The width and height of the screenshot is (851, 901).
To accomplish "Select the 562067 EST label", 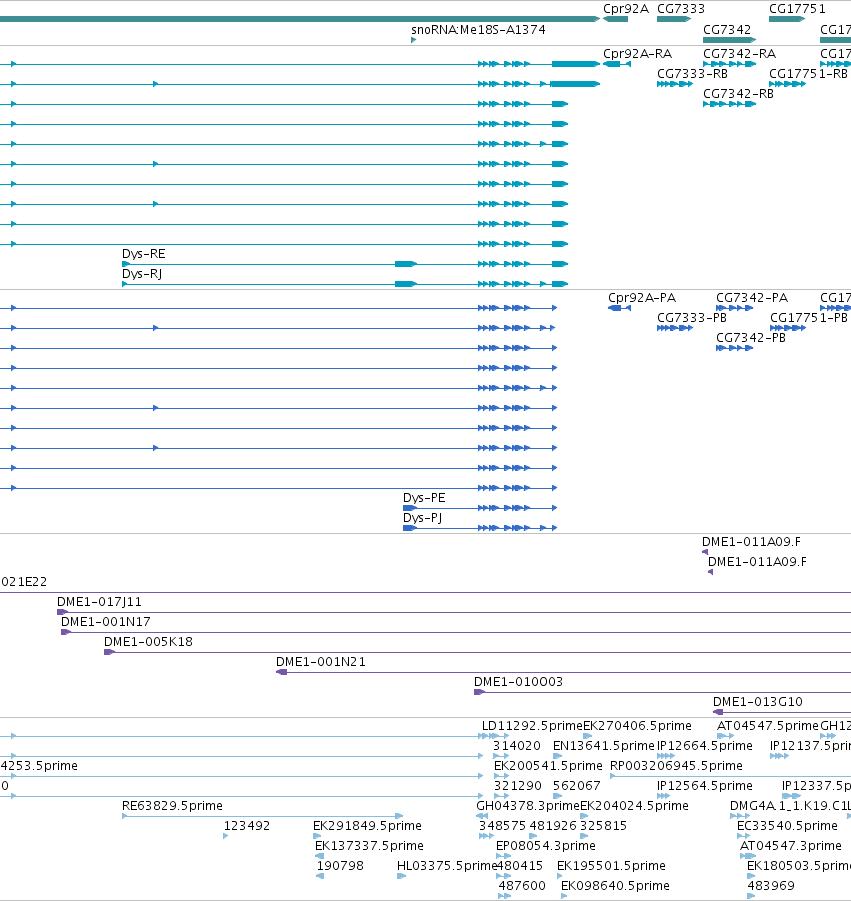I will pos(577,786).
